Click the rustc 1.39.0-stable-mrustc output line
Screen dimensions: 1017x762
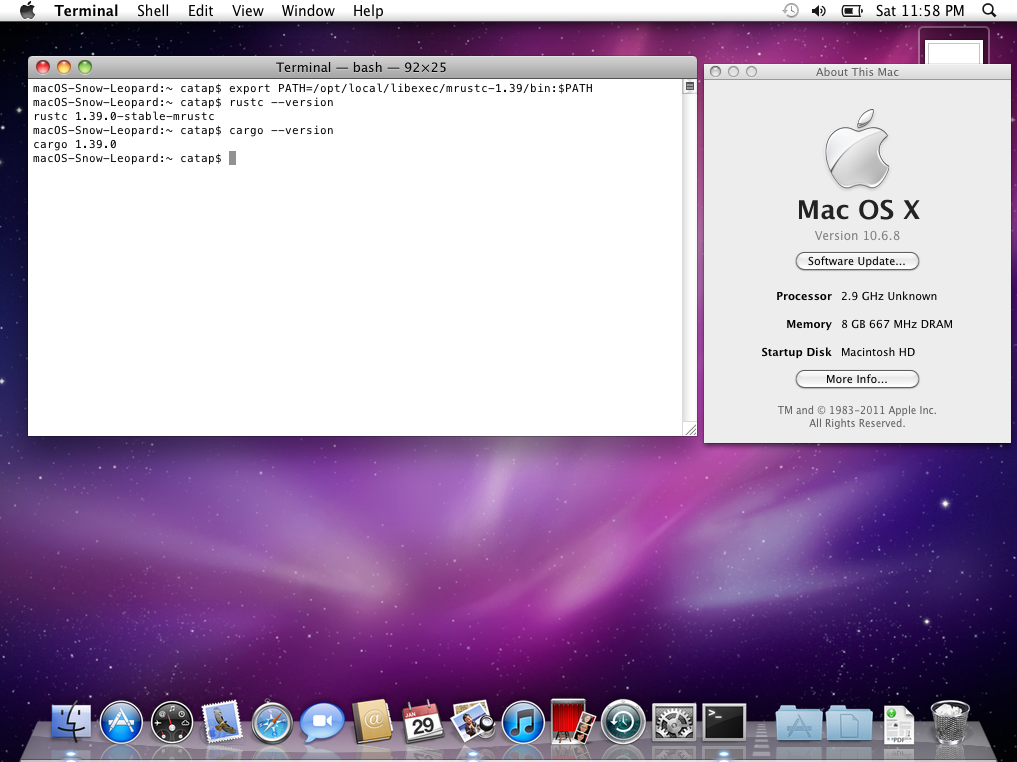click(124, 116)
